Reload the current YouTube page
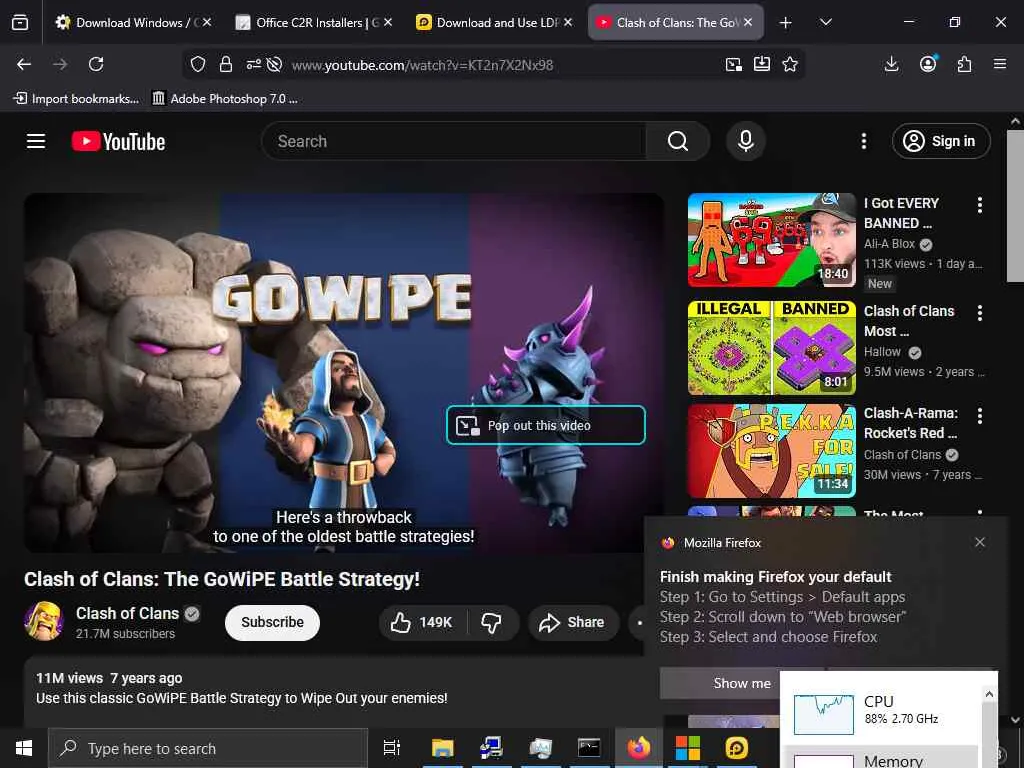This screenshot has height=768, width=1024. click(x=96, y=64)
